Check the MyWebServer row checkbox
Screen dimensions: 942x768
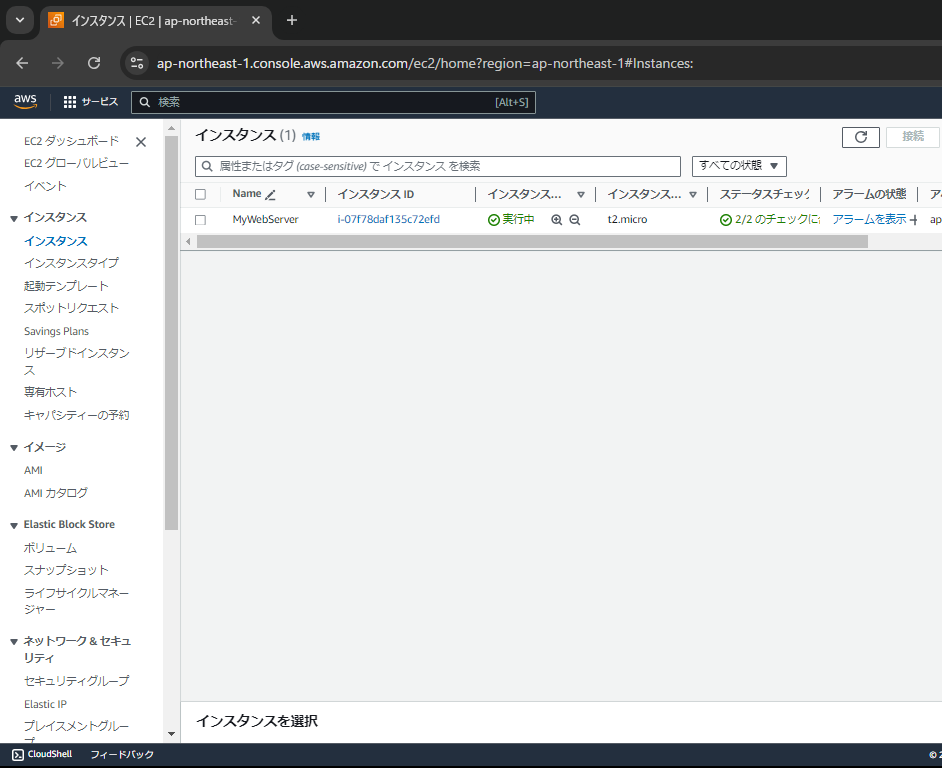201,220
